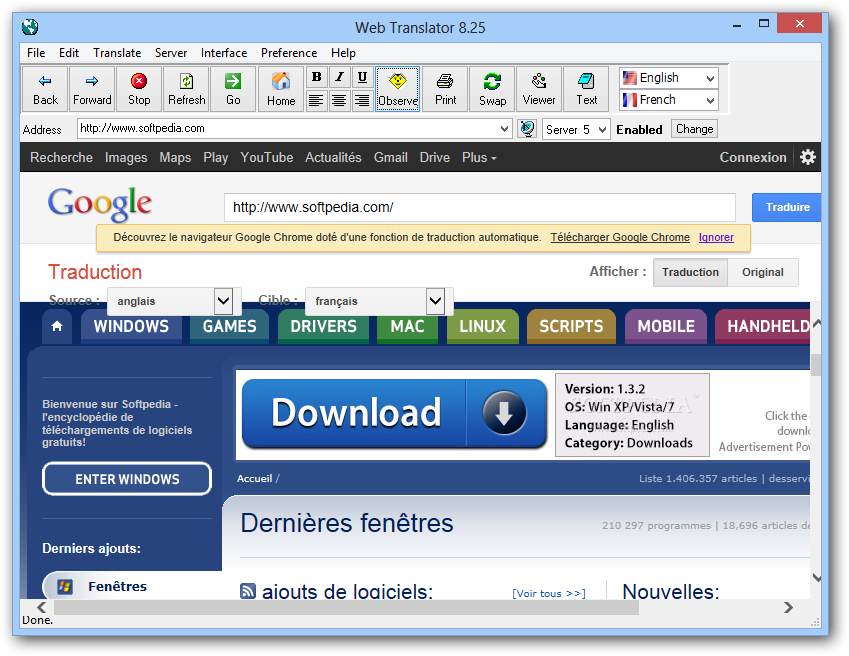This screenshot has height=656, width=849.
Task: Stop loading with the red Stop icon
Action: [139, 89]
